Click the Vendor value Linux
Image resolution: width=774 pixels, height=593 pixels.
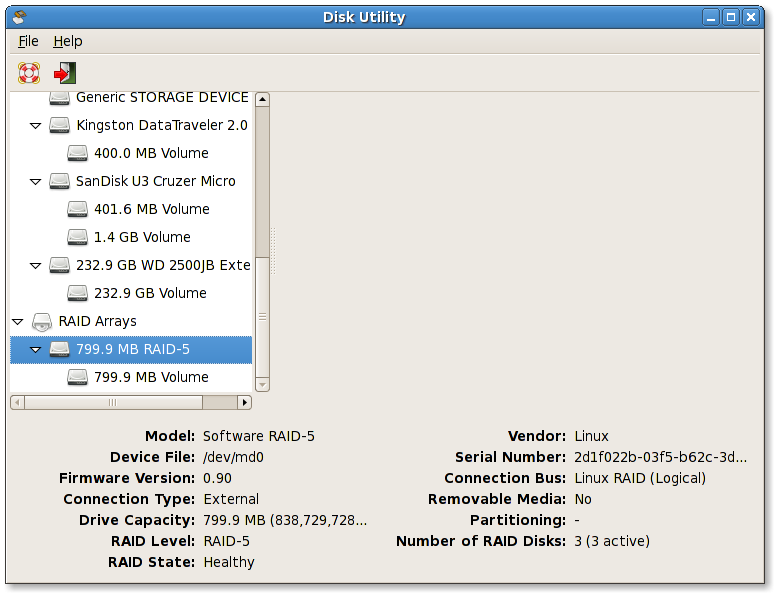coord(591,436)
